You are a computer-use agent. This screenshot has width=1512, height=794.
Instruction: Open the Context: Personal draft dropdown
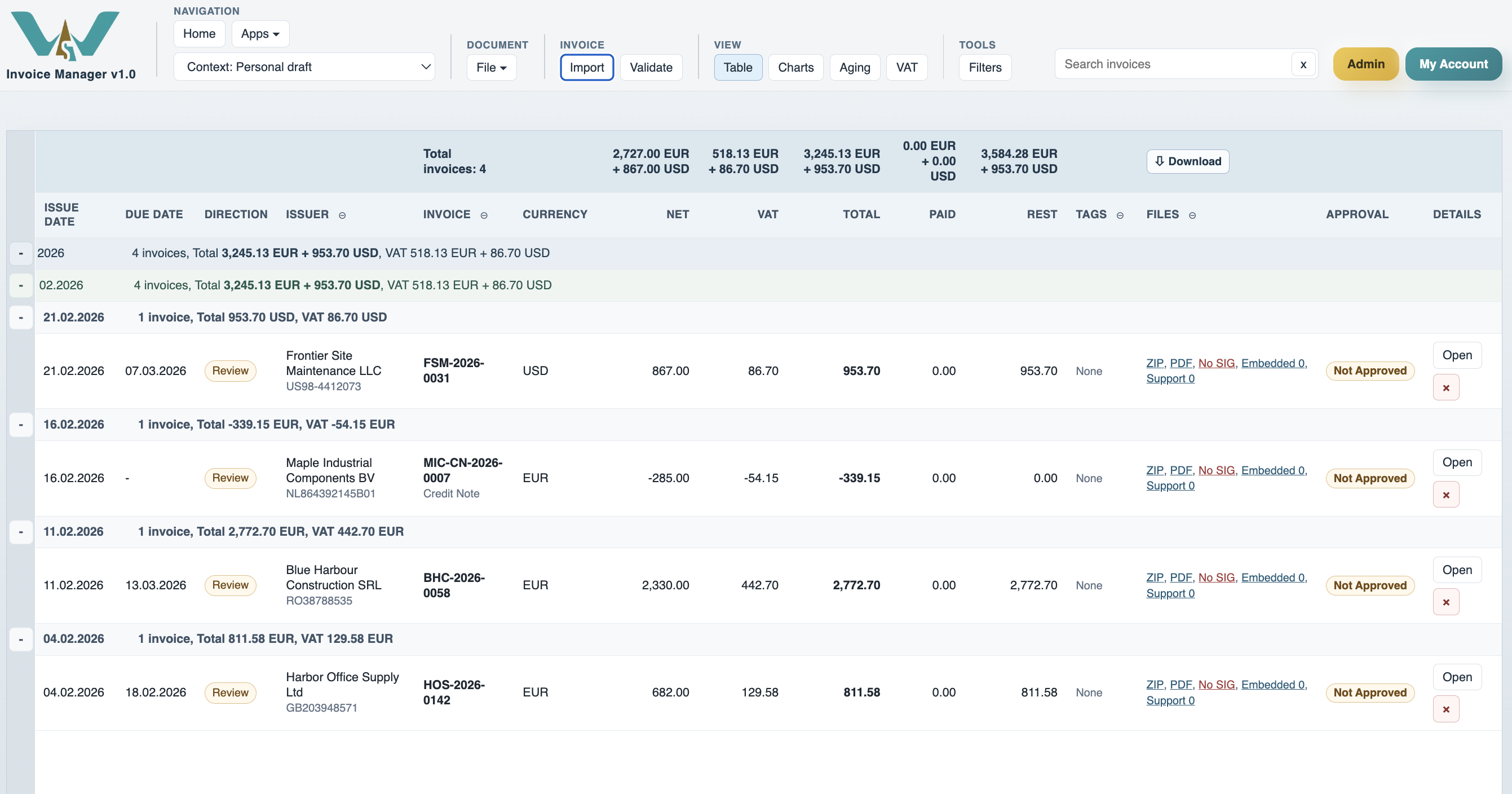[304, 67]
